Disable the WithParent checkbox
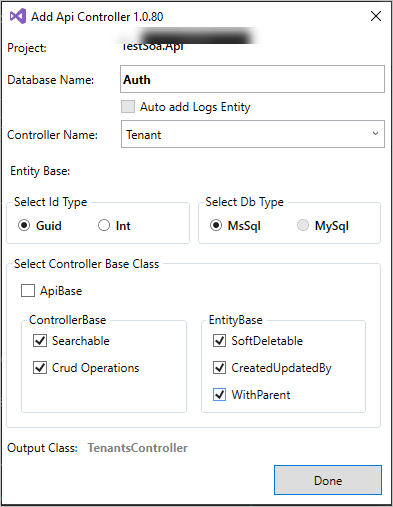Screen dimensions: 393x507 coord(219,395)
